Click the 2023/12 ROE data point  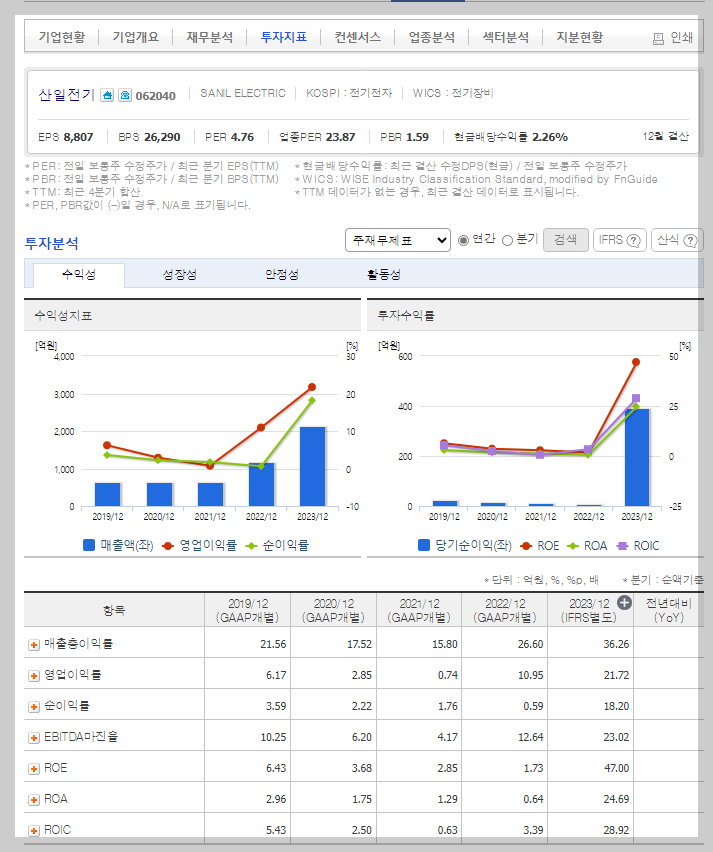coord(636,362)
